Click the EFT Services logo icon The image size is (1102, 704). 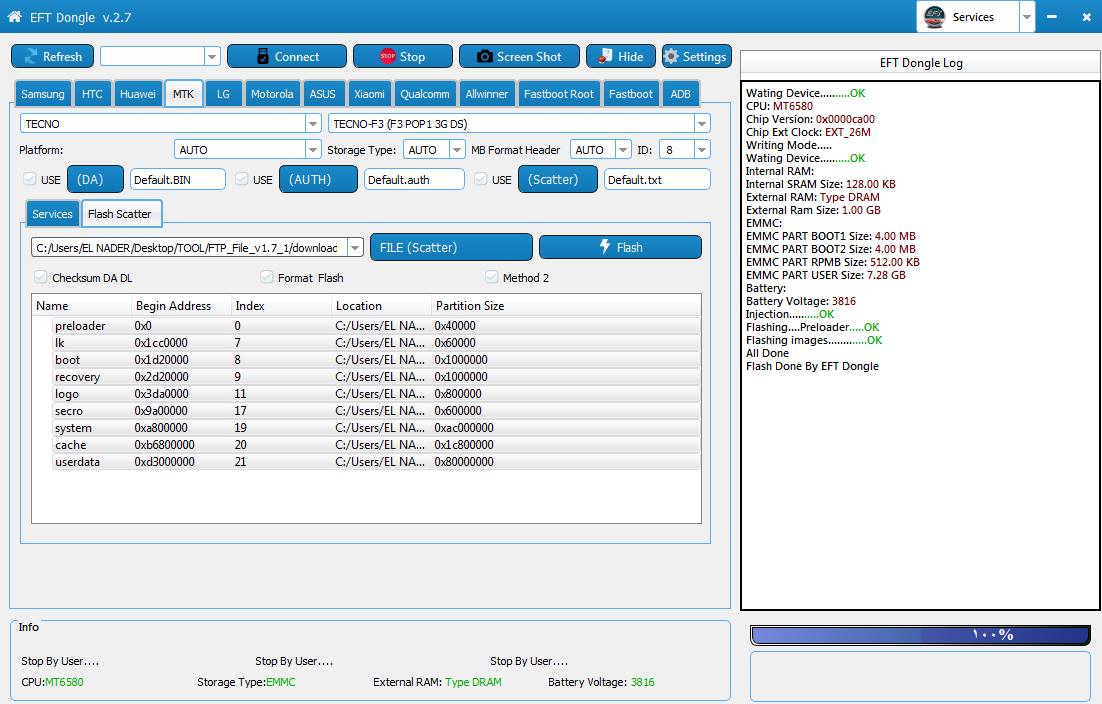tap(934, 16)
